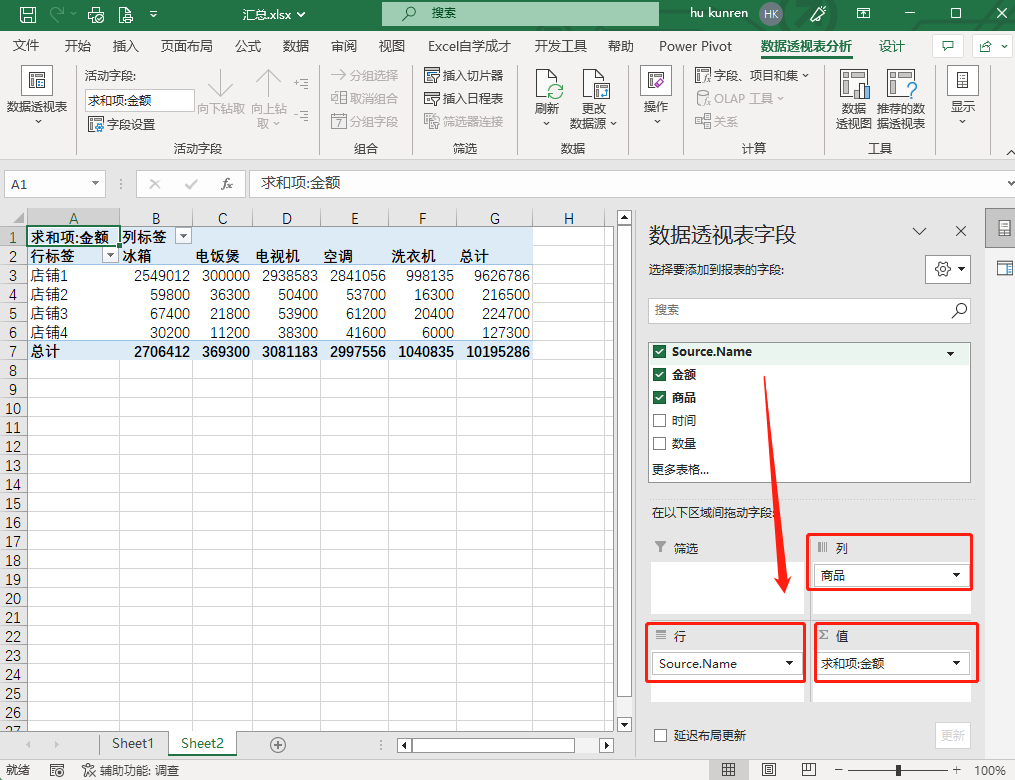
Task: Click the Insert Timeline icon
Action: coord(432,99)
